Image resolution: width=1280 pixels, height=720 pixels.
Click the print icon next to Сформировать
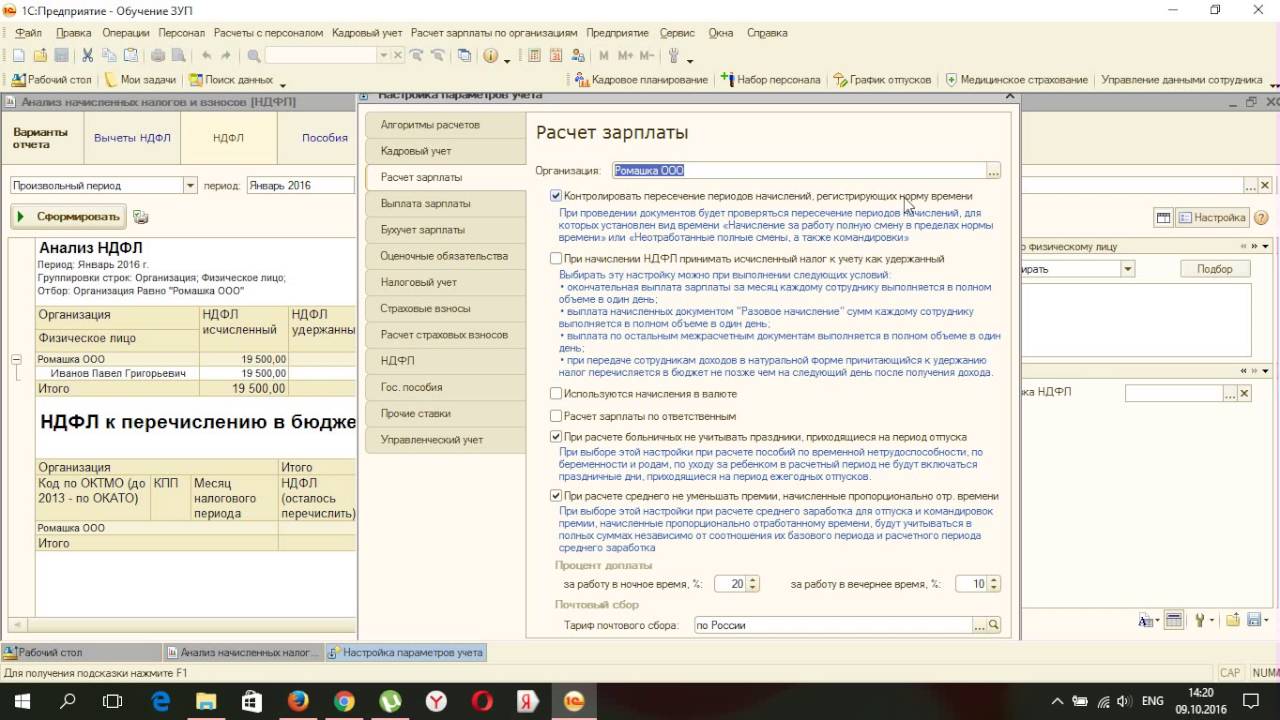pos(141,216)
